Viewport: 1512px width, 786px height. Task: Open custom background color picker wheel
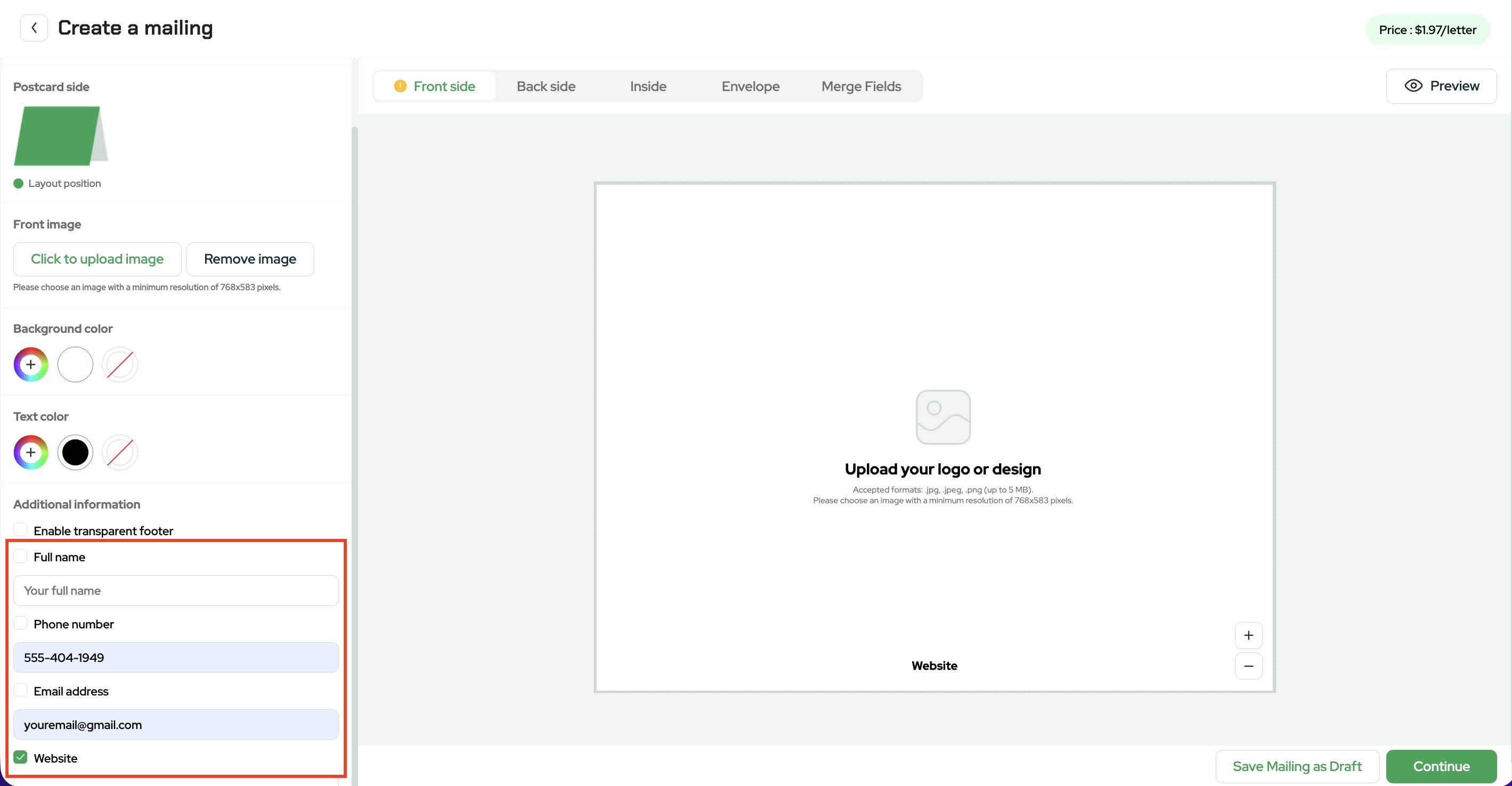click(x=30, y=364)
